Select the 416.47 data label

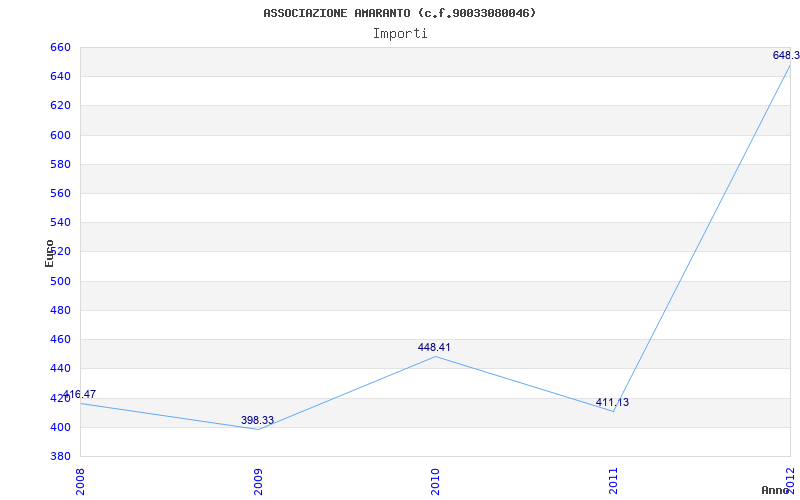pyautogui.click(x=79, y=394)
